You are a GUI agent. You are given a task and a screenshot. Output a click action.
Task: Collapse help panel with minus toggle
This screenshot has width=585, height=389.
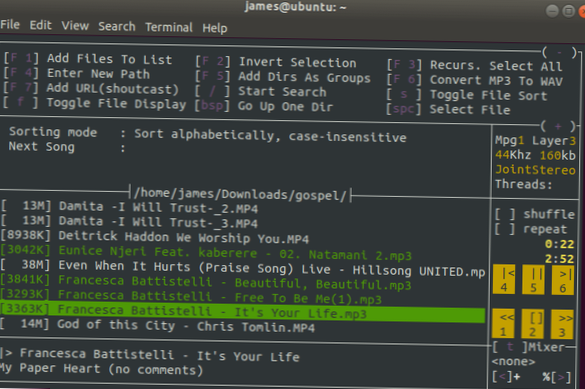click(x=559, y=53)
